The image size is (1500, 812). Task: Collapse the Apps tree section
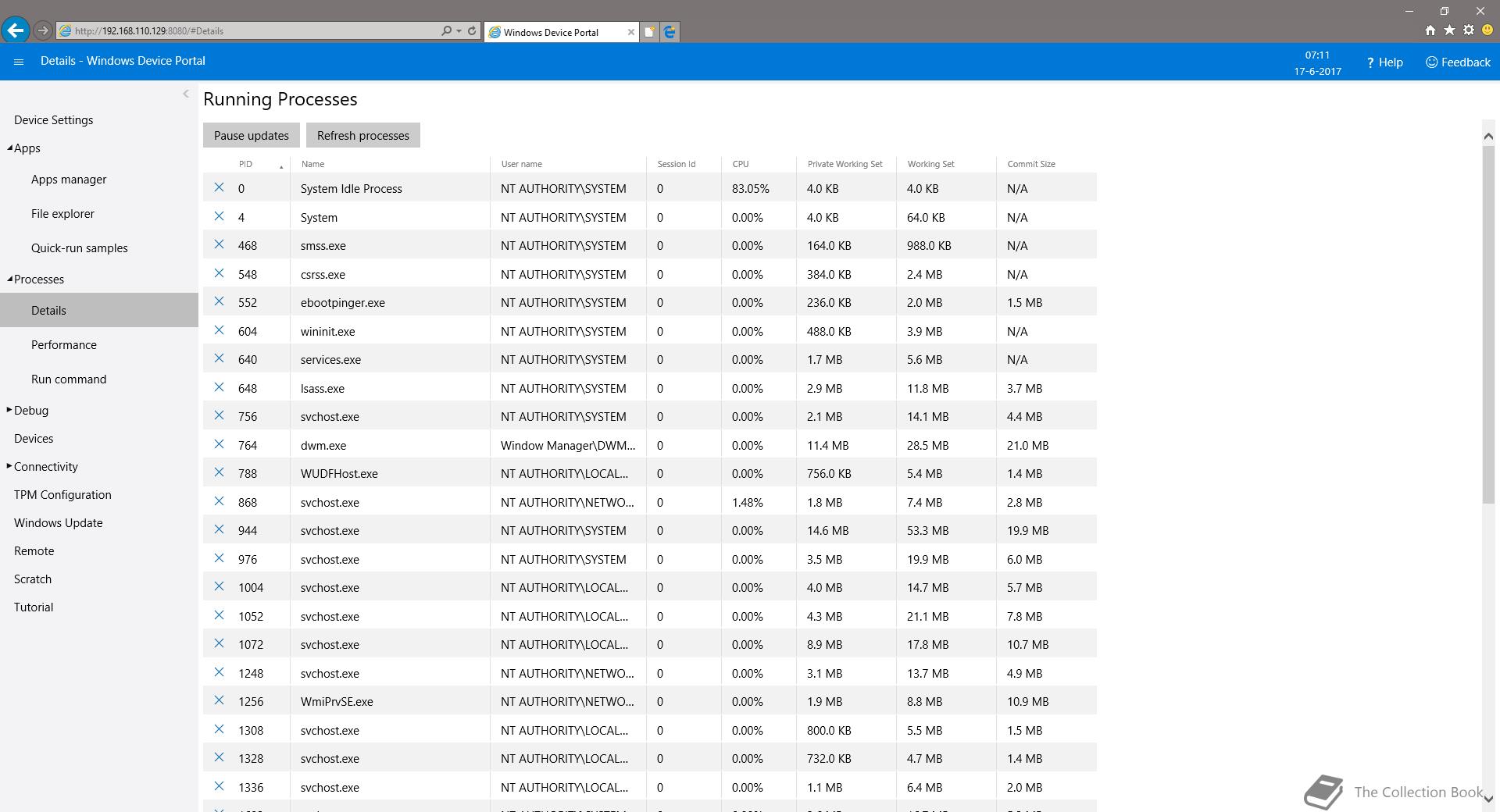(9, 148)
